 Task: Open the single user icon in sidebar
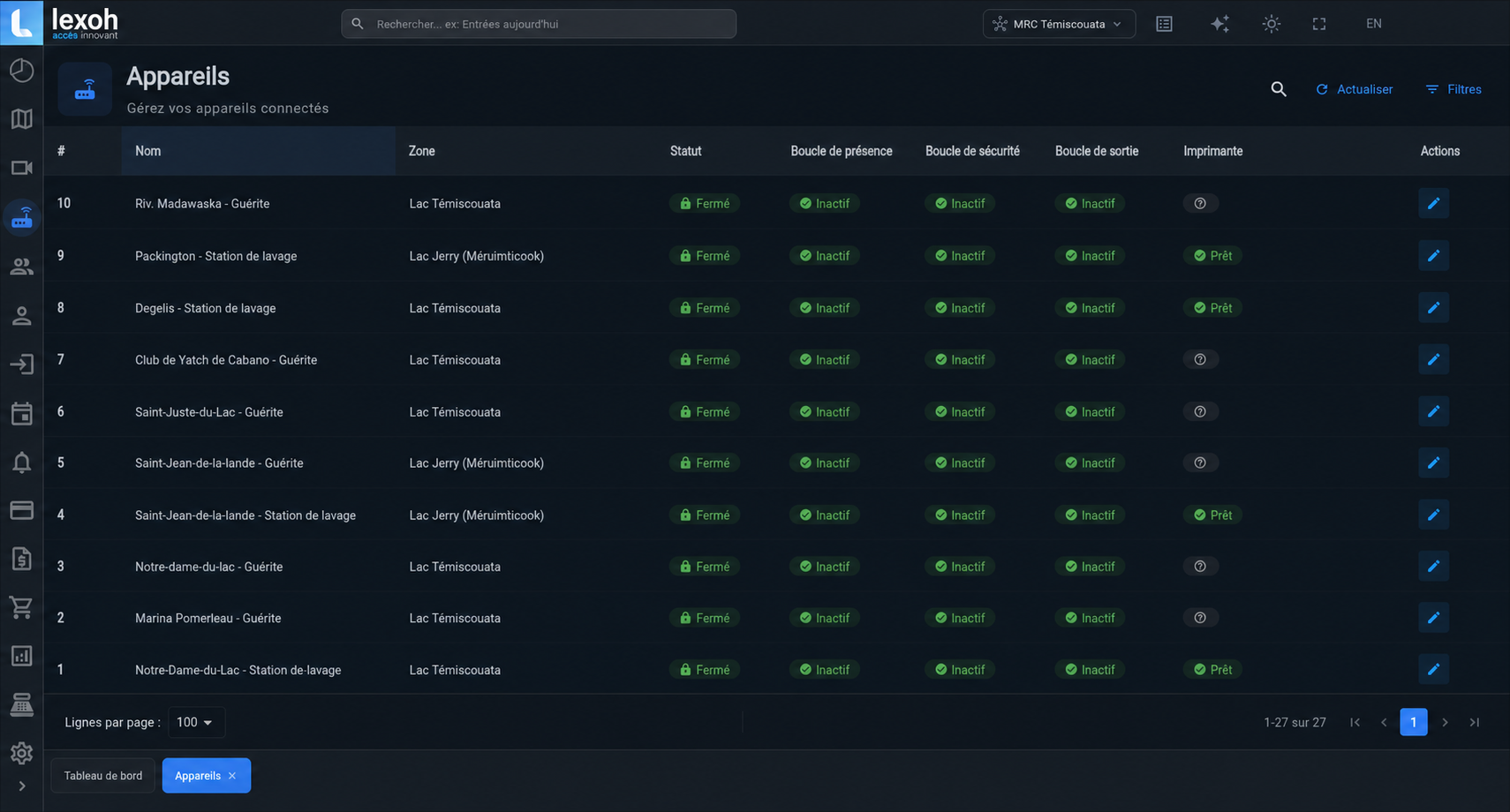[21, 315]
